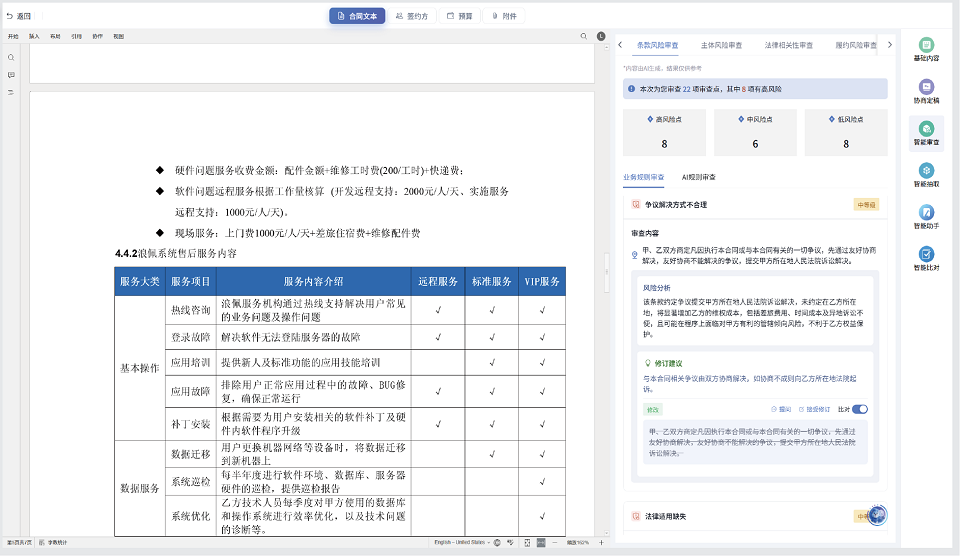Click the locate icon next to 审查内容 text

[635, 255]
